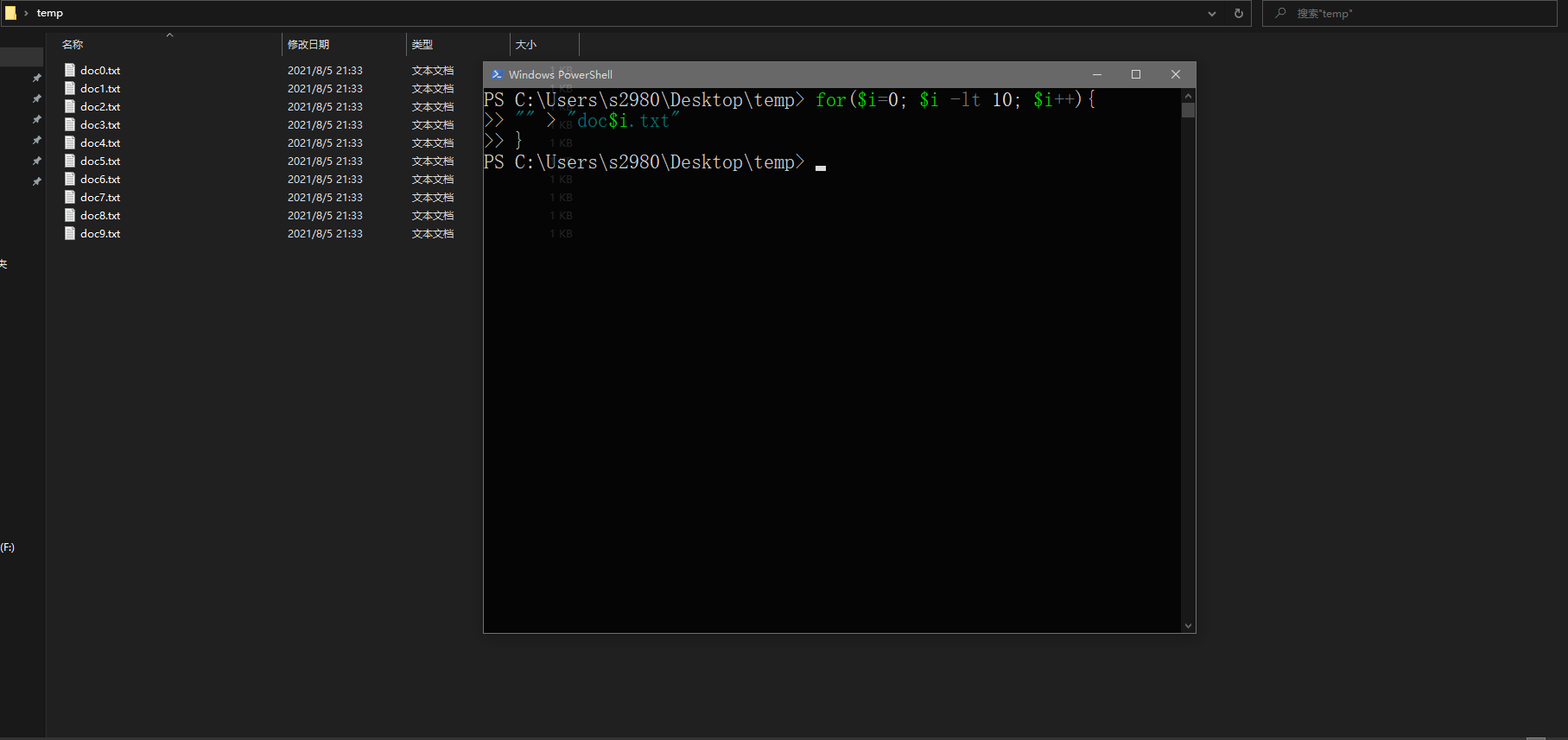Select the doc4.txt file icon

(70, 142)
